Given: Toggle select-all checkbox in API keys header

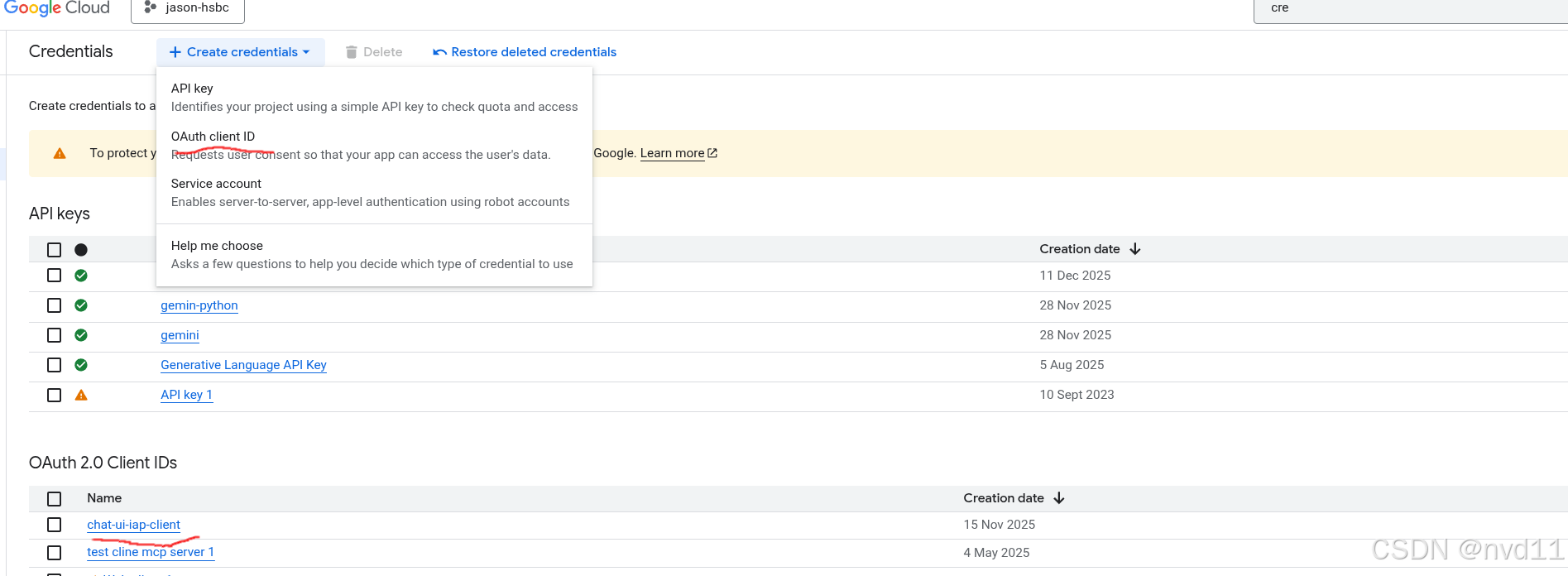Looking at the screenshot, I should coord(55,250).
